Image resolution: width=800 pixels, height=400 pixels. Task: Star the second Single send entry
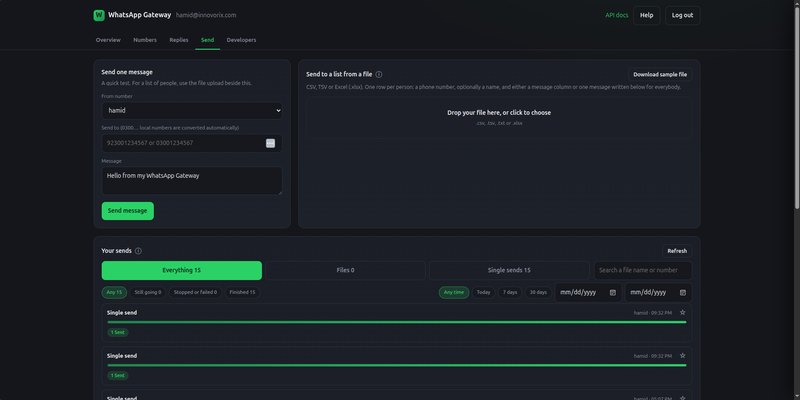coord(683,356)
